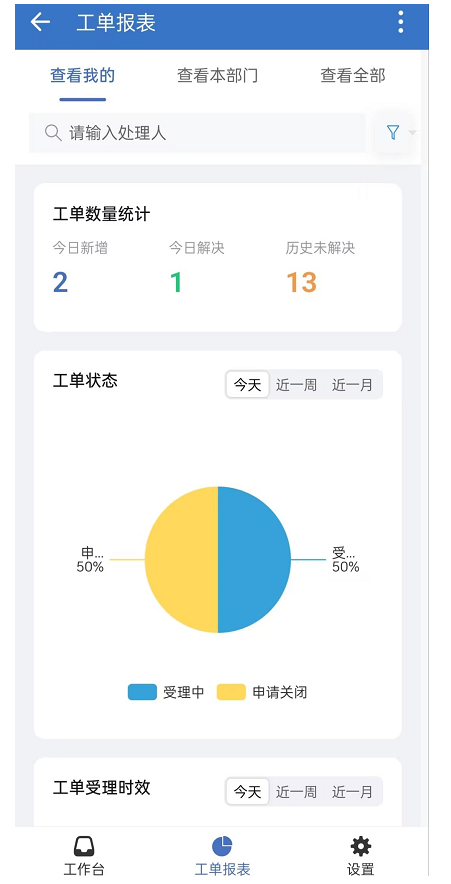The image size is (451, 884).
Task: Click the search magnifier icon
Action: tap(53, 133)
